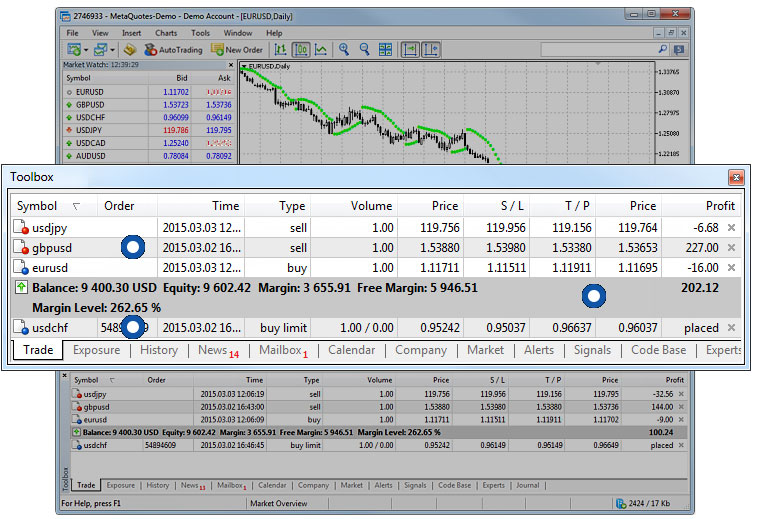Restore the inner chart window
Viewport: 757px width, 519px height.
pyautogui.click(x=671, y=33)
